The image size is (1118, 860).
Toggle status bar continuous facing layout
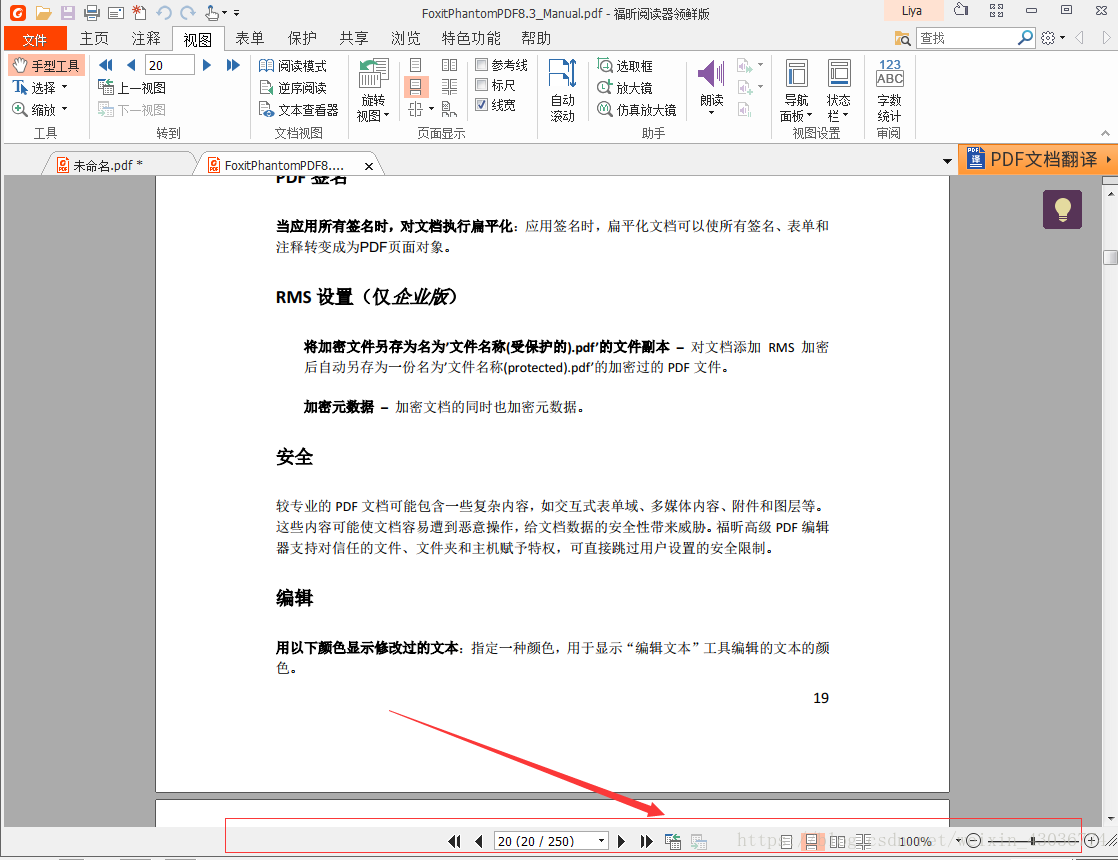863,841
